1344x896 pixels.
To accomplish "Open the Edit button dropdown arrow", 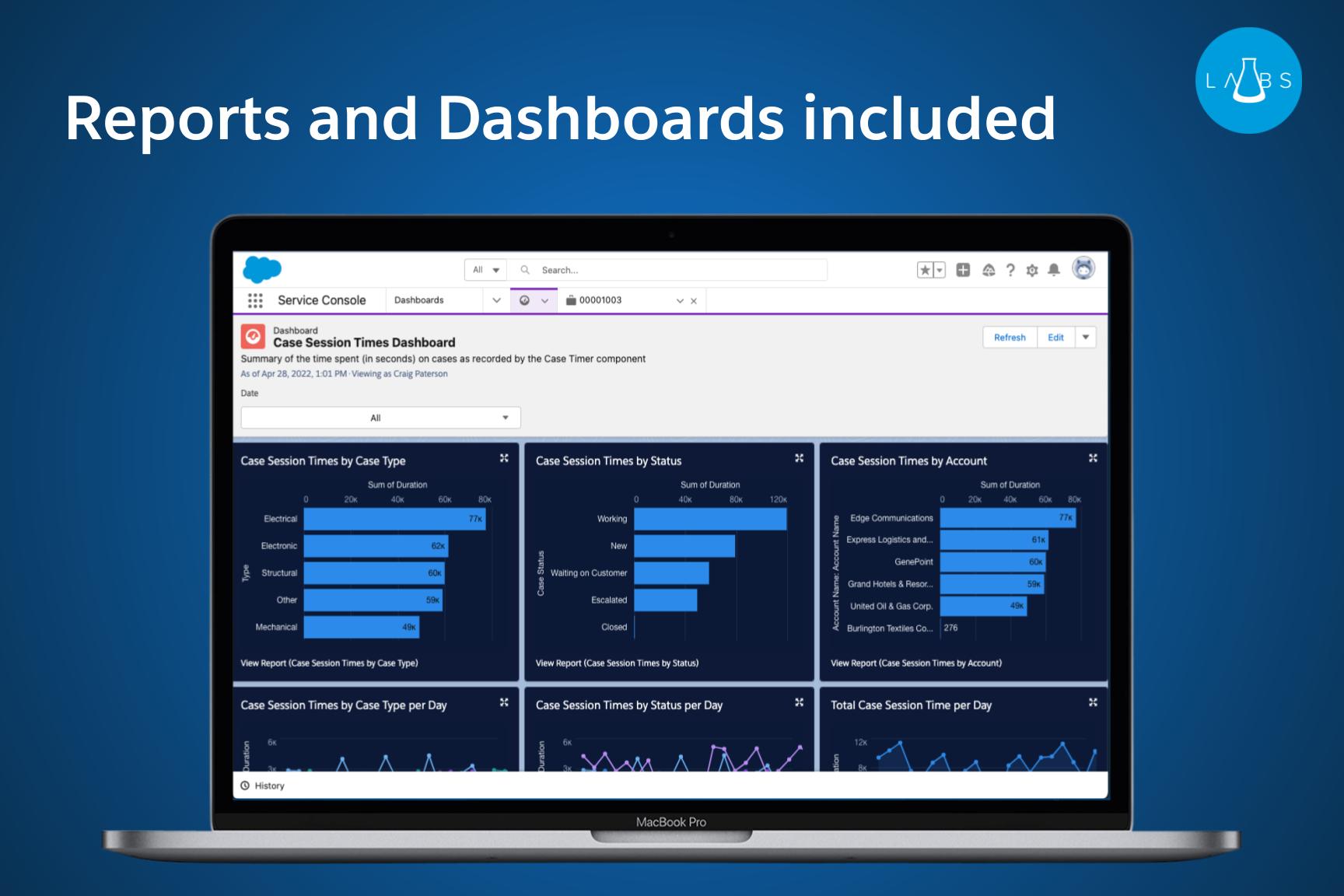I will click(1085, 337).
